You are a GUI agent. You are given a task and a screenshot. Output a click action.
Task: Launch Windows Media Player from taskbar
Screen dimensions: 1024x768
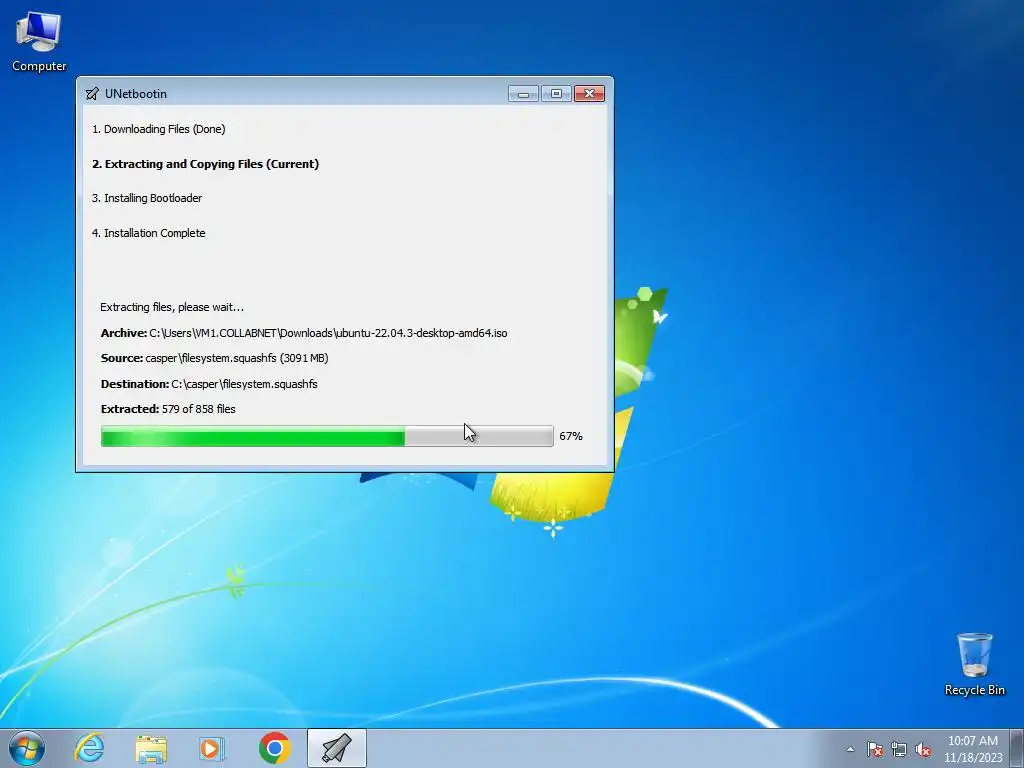tap(212, 748)
